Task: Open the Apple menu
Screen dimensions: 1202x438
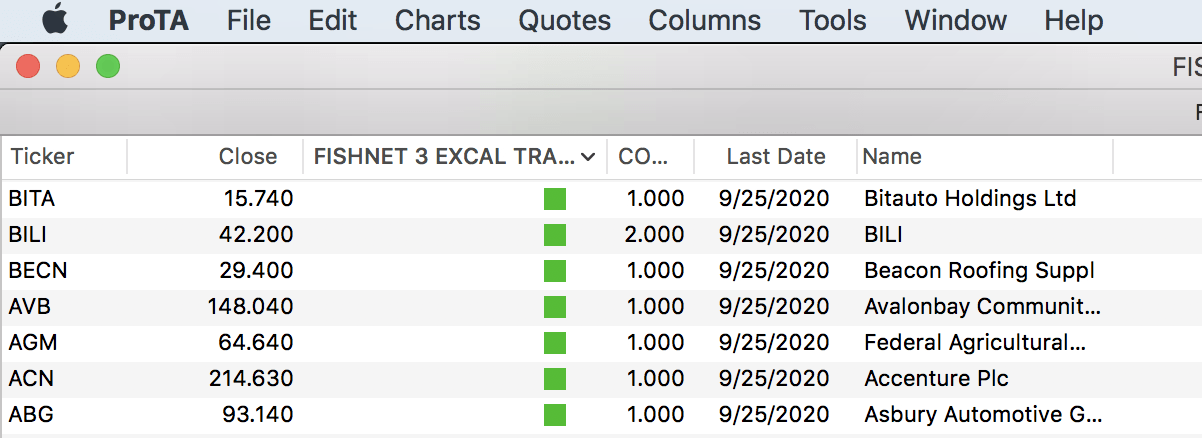Action: point(55,19)
